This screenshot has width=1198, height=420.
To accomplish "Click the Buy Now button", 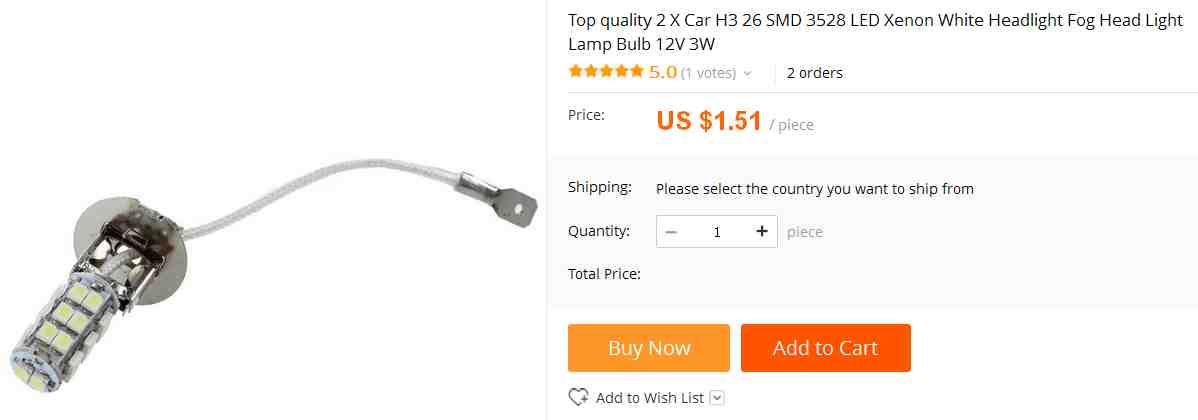I will 649,348.
